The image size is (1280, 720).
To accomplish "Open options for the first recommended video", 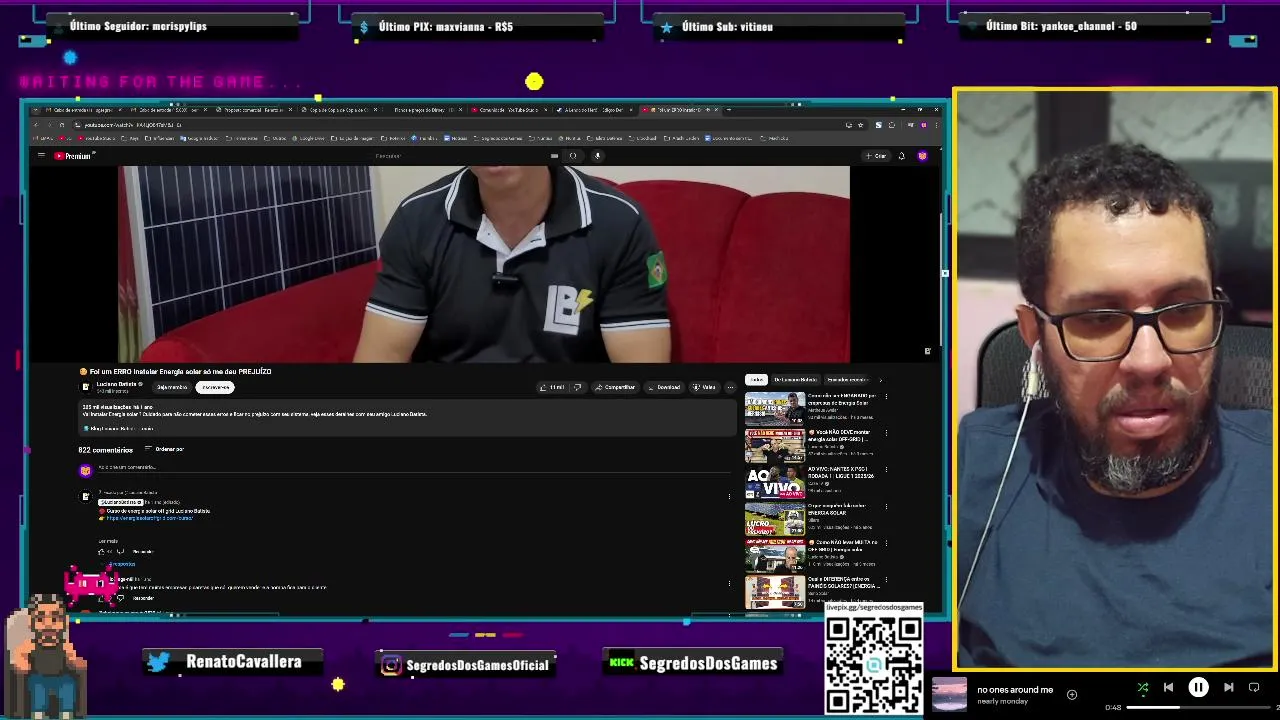I will point(886,396).
